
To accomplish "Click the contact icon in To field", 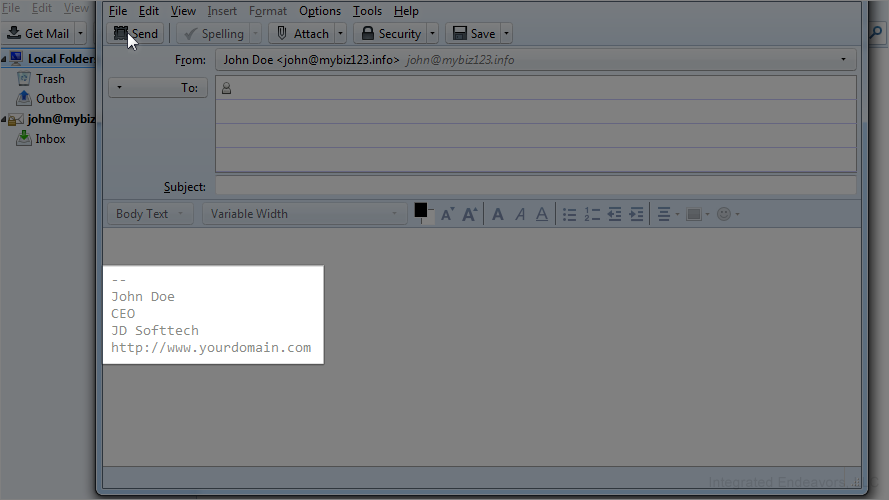I will pos(226,88).
